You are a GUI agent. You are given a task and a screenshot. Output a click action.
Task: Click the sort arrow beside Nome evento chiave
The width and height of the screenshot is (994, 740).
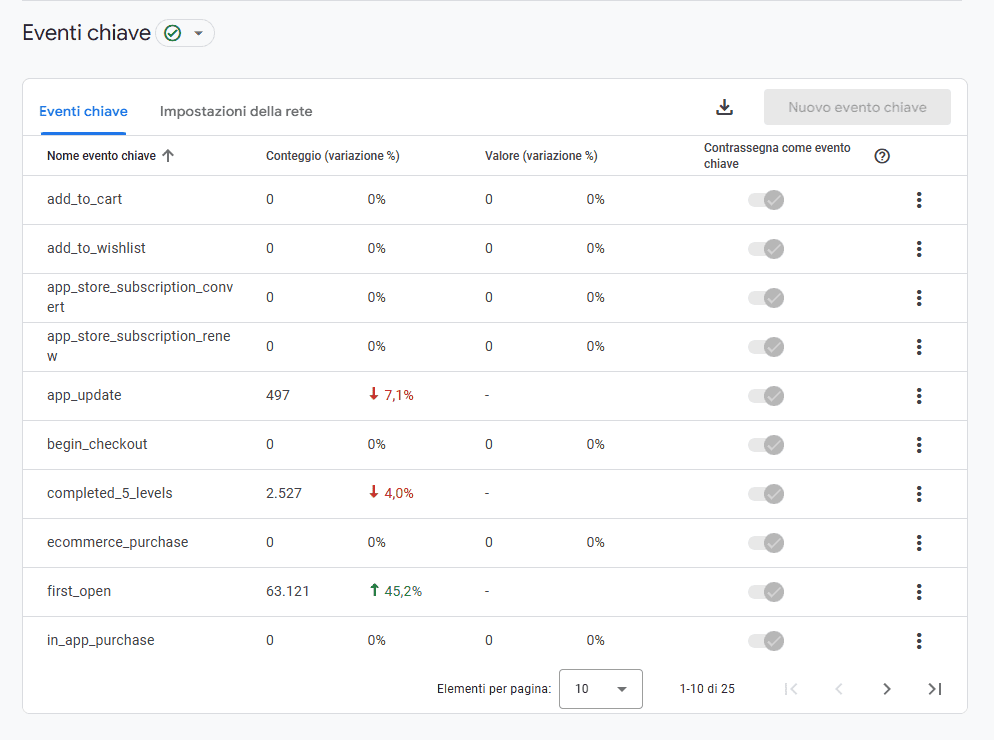pyautogui.click(x=168, y=155)
